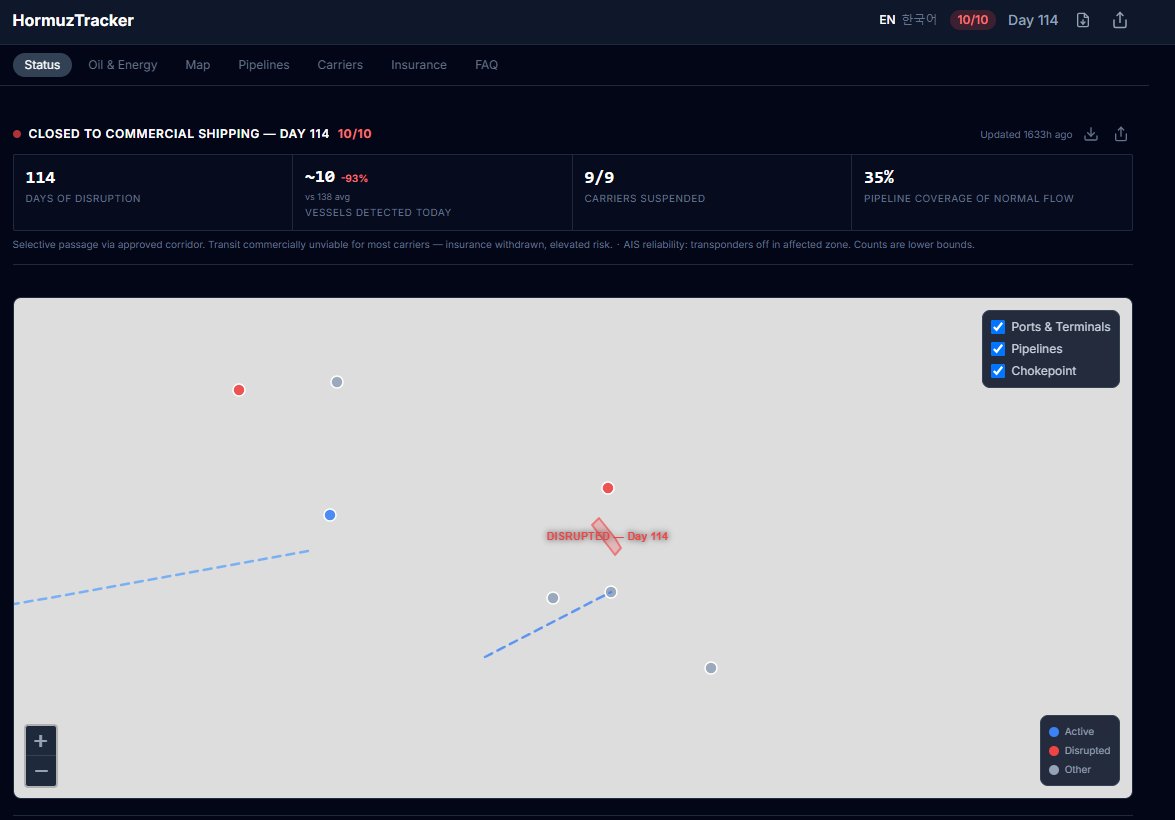Viewport: 1175px width, 820px height.
Task: Switch language to EN
Action: pyautogui.click(x=887, y=20)
